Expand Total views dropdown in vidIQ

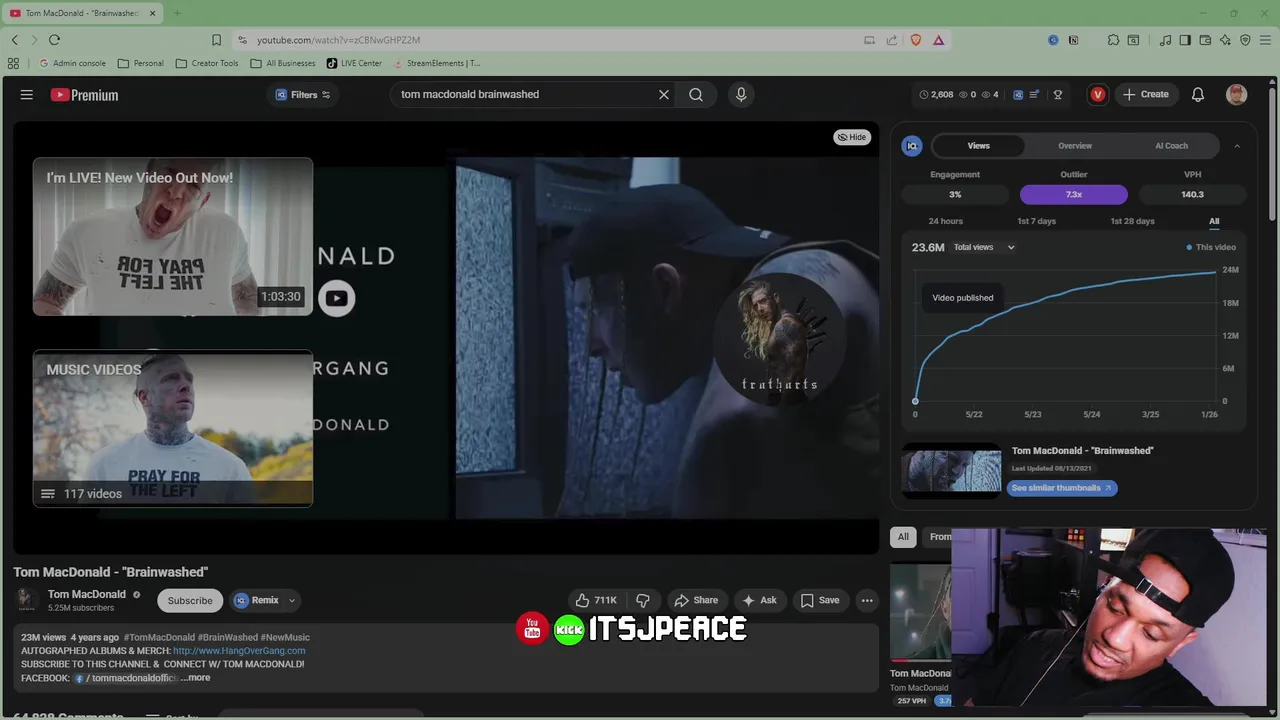point(983,247)
